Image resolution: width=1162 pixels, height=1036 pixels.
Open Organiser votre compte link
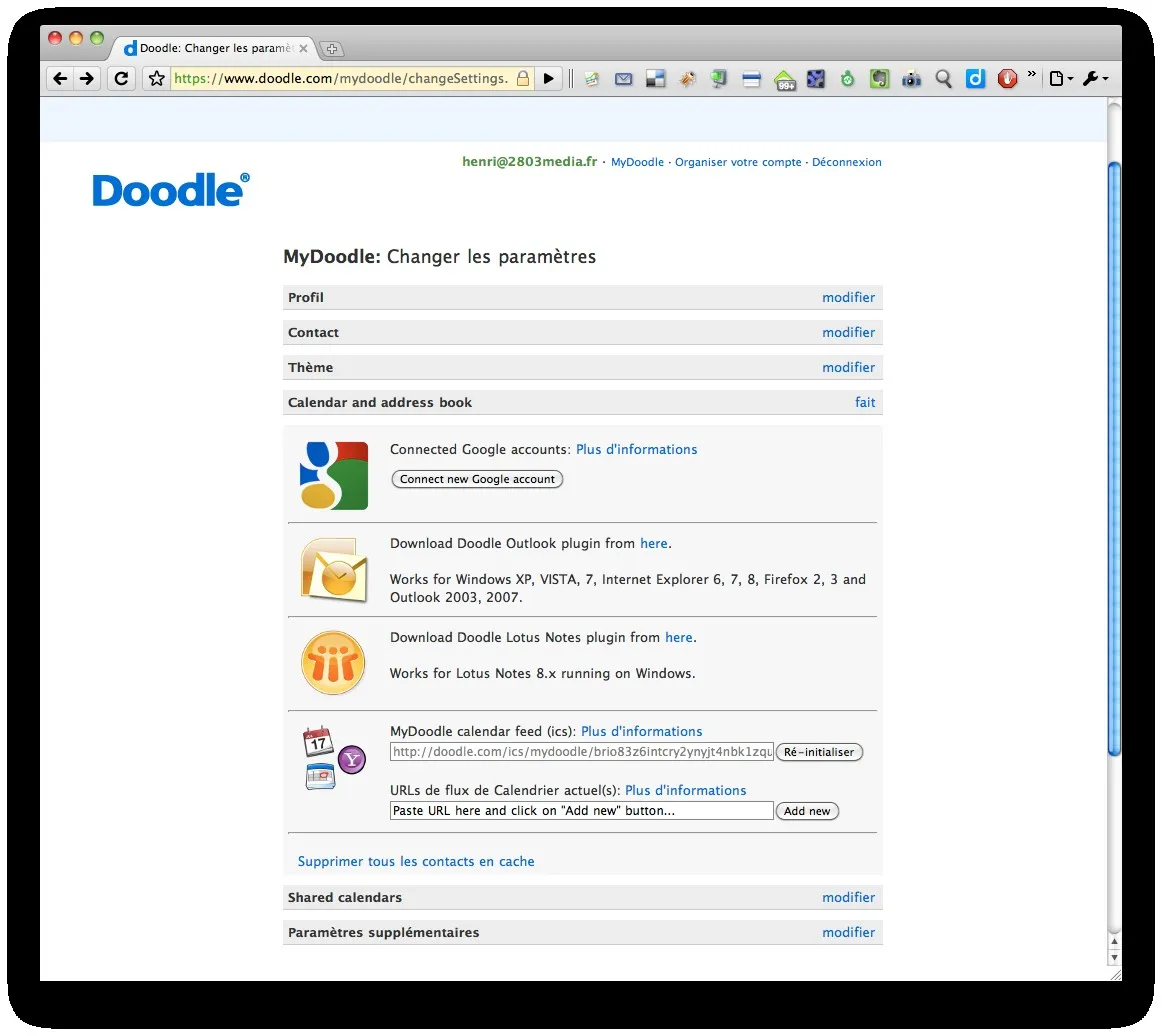click(x=738, y=162)
